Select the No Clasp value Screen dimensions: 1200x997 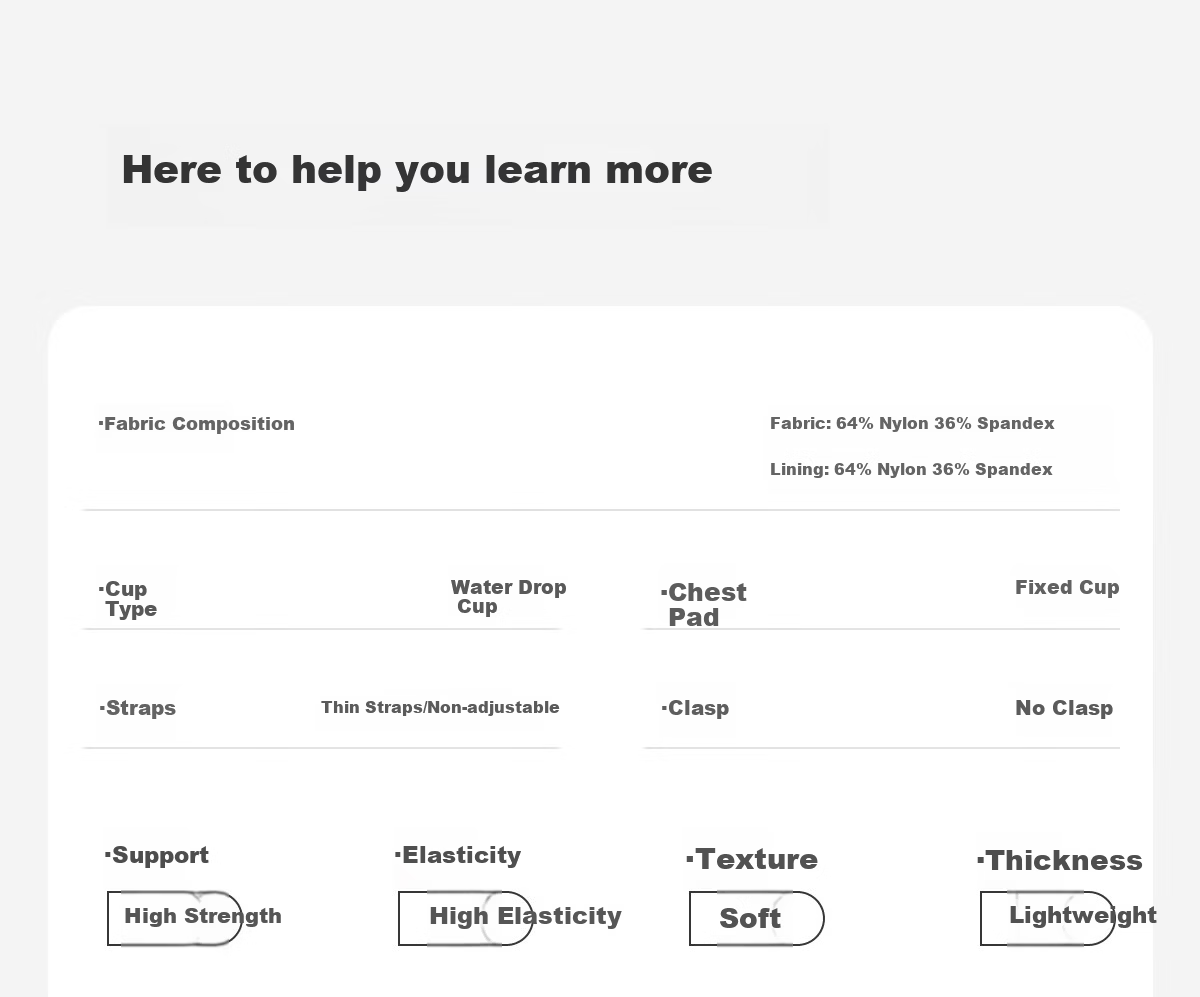click(x=1064, y=708)
